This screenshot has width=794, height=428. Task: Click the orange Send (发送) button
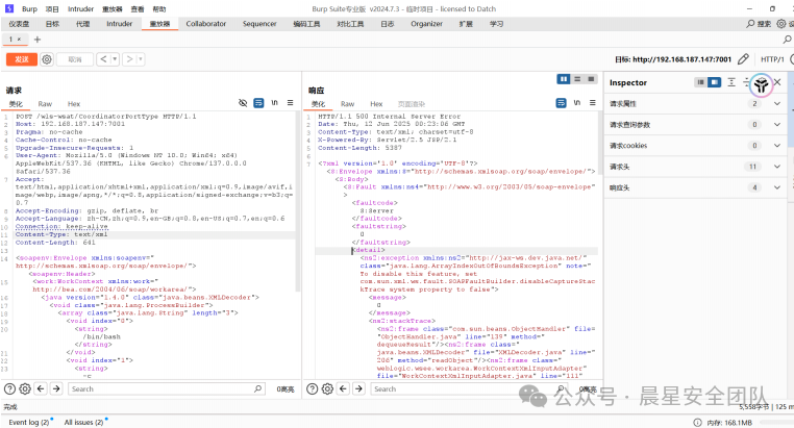(19, 60)
